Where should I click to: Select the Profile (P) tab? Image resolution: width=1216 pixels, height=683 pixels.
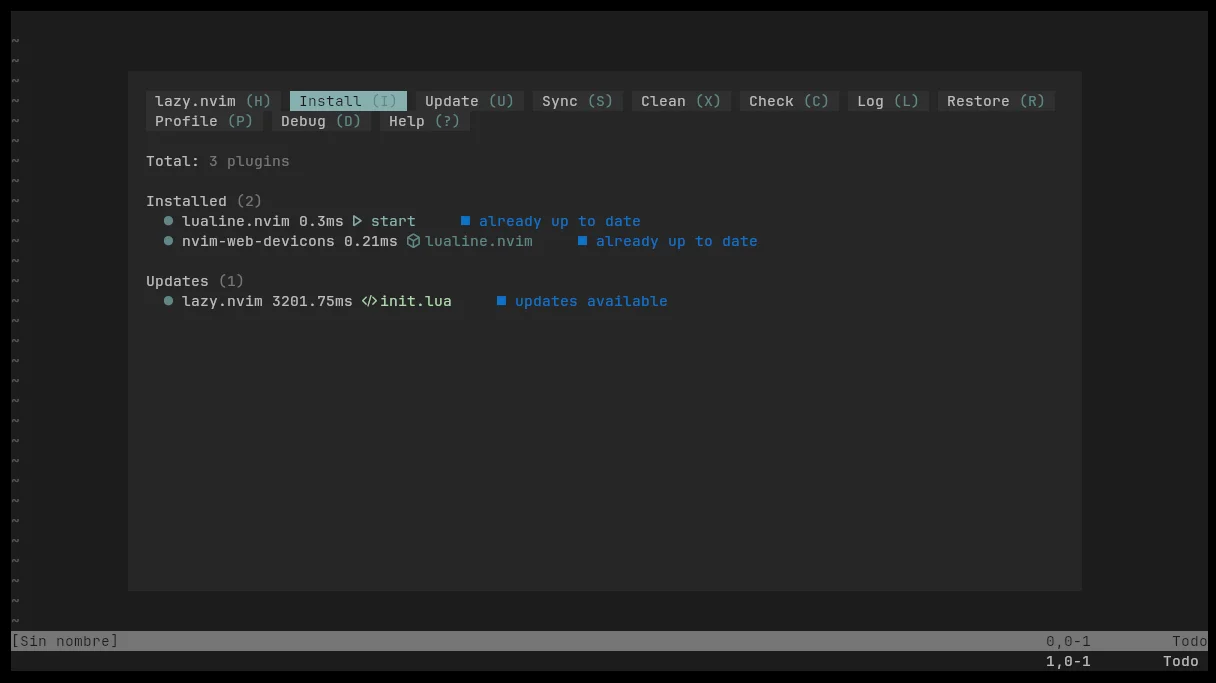point(204,121)
